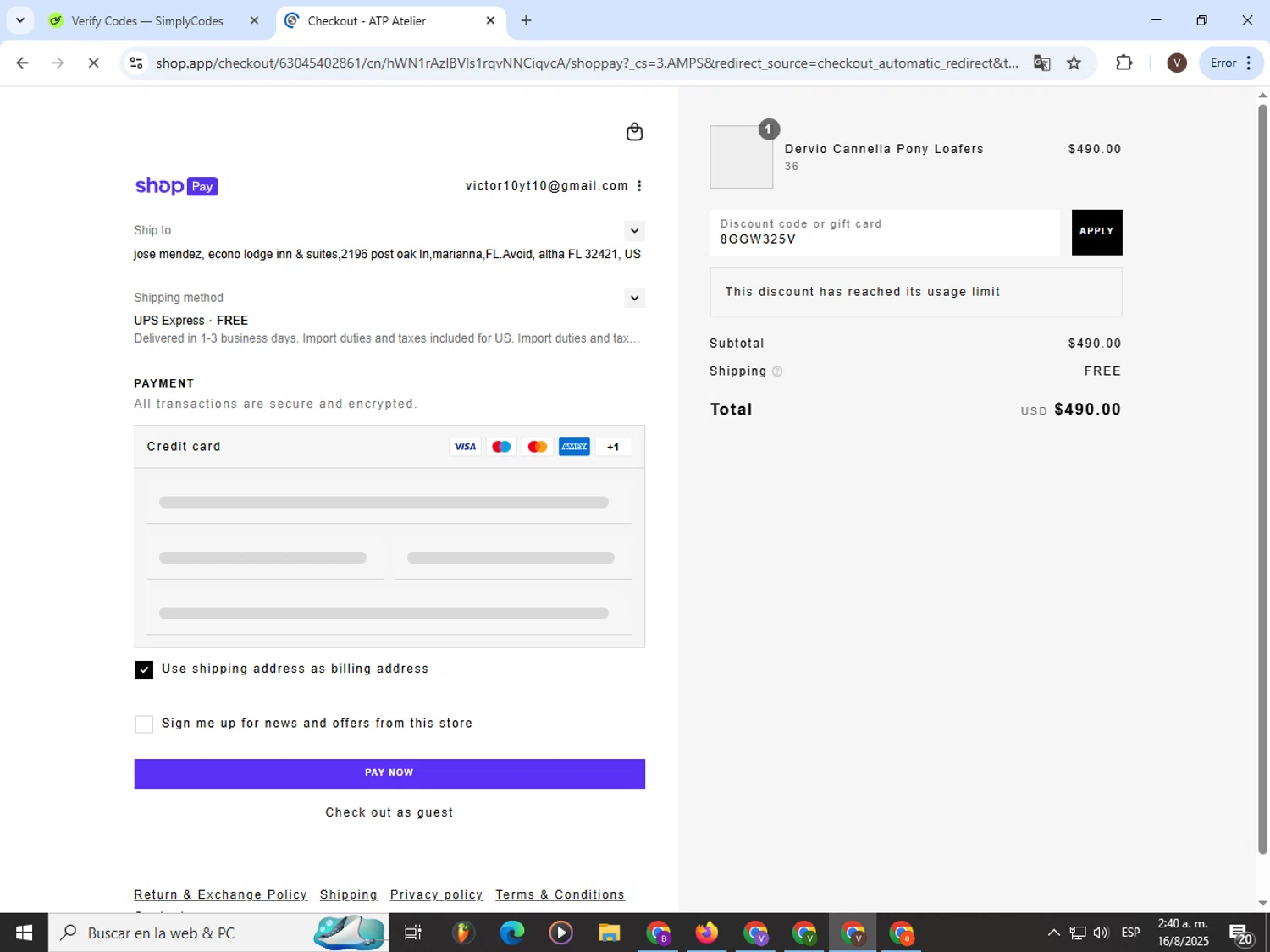
Task: Go back to previous page
Action: pyautogui.click(x=23, y=63)
